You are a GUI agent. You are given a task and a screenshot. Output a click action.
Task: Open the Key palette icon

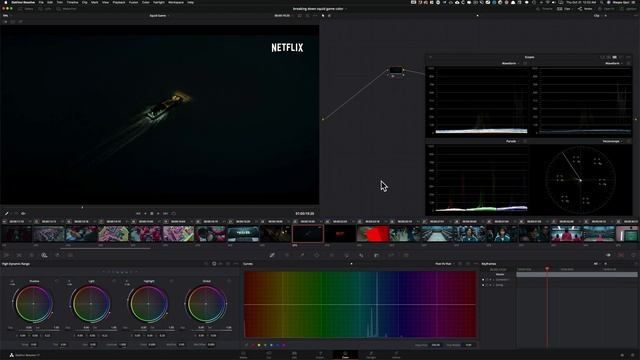click(x=376, y=255)
